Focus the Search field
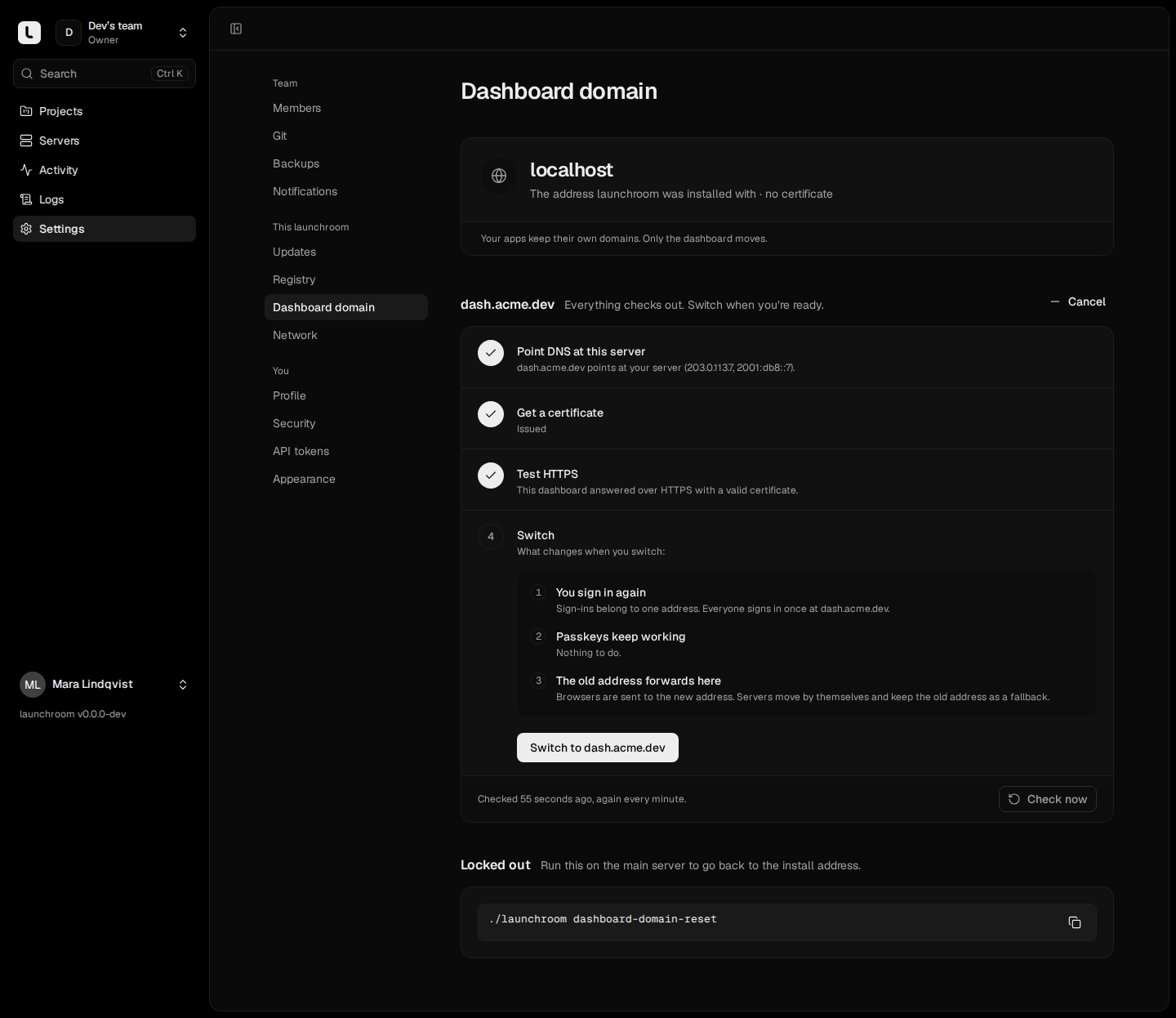This screenshot has height=1018, width=1176. coord(105,74)
